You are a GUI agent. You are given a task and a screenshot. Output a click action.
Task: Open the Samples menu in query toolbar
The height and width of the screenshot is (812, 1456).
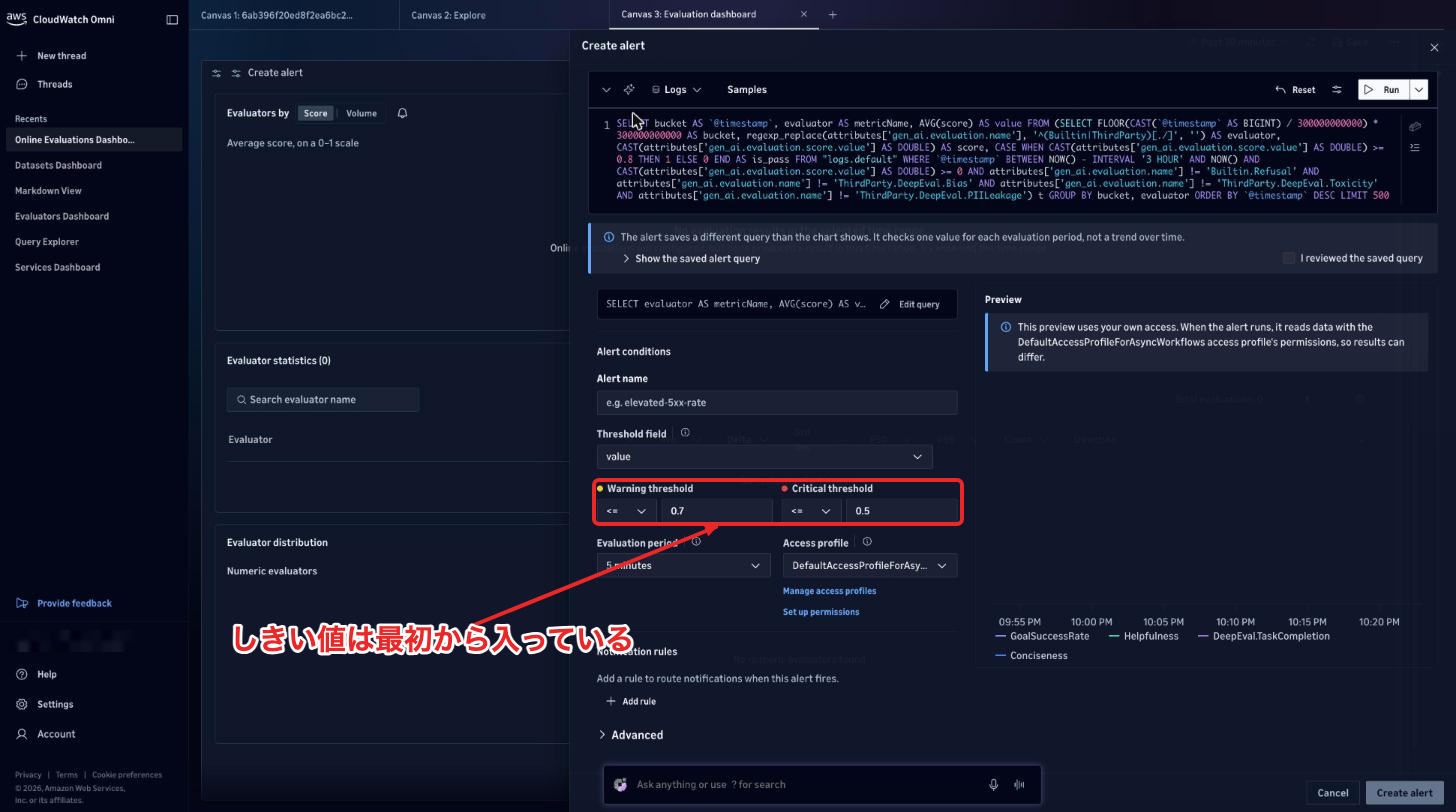click(x=747, y=90)
